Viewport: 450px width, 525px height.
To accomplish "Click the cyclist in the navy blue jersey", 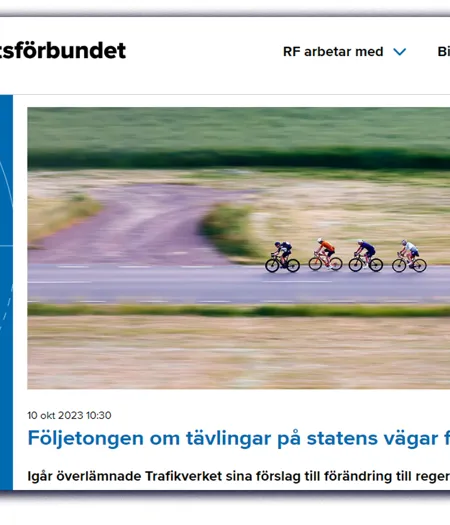I will tap(365, 255).
